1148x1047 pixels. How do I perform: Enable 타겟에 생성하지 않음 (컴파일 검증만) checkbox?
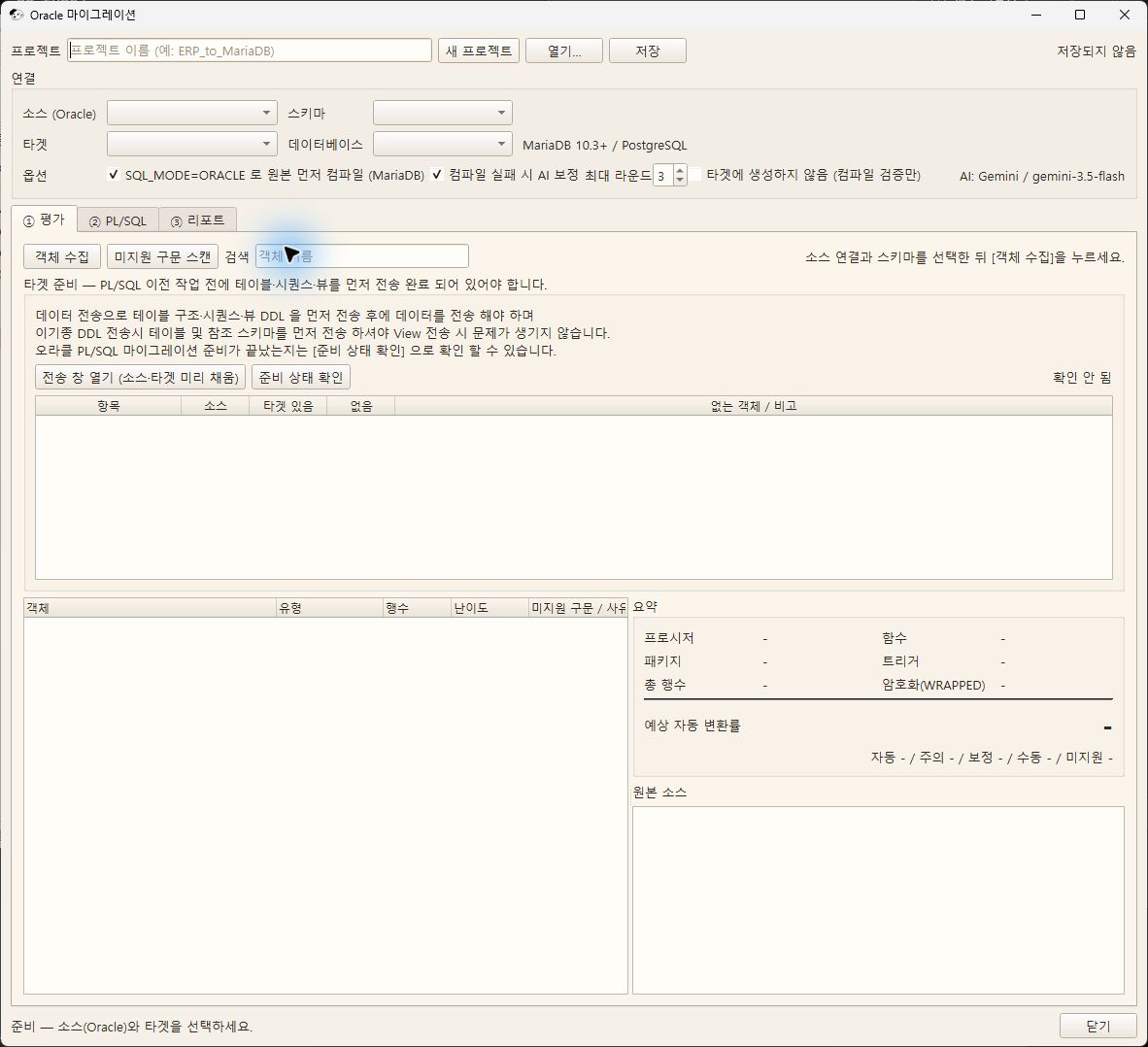(x=694, y=174)
